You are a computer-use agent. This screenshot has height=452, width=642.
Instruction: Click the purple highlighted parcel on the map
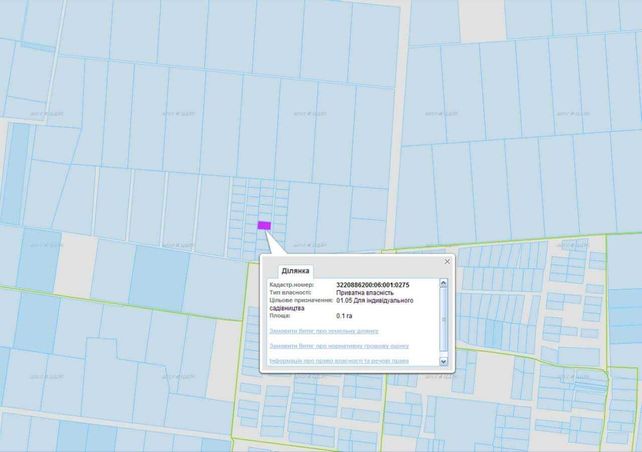point(264,226)
